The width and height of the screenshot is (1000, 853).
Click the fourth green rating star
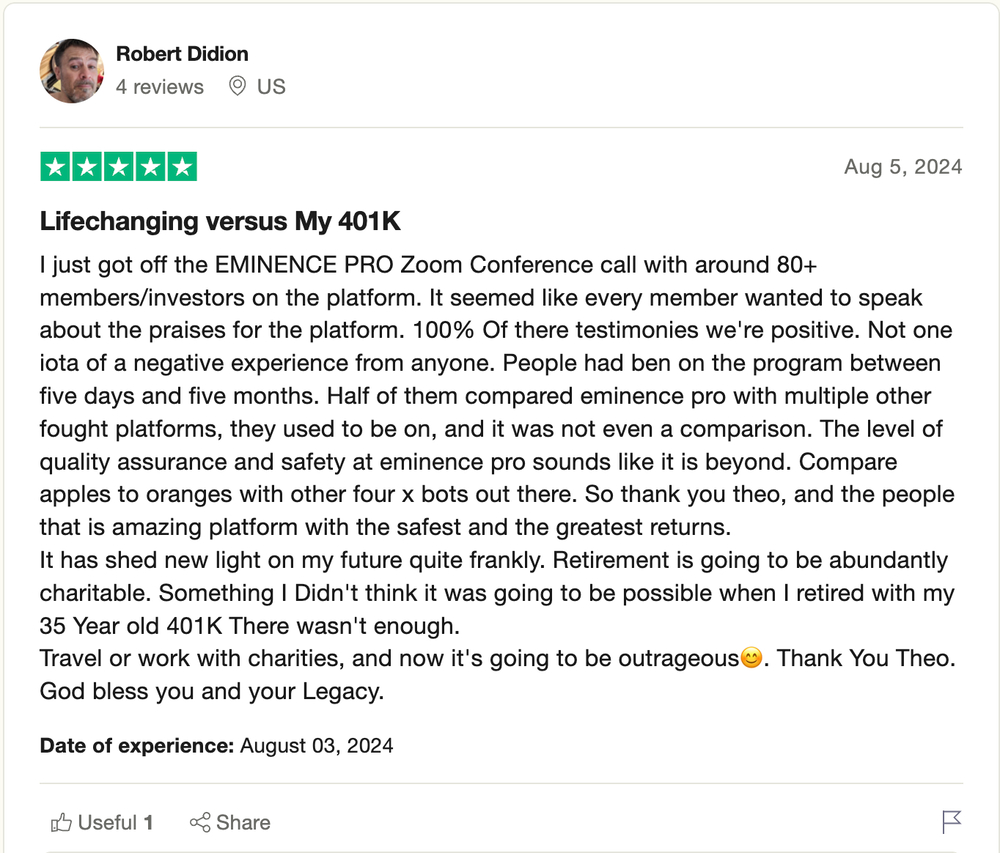click(151, 167)
